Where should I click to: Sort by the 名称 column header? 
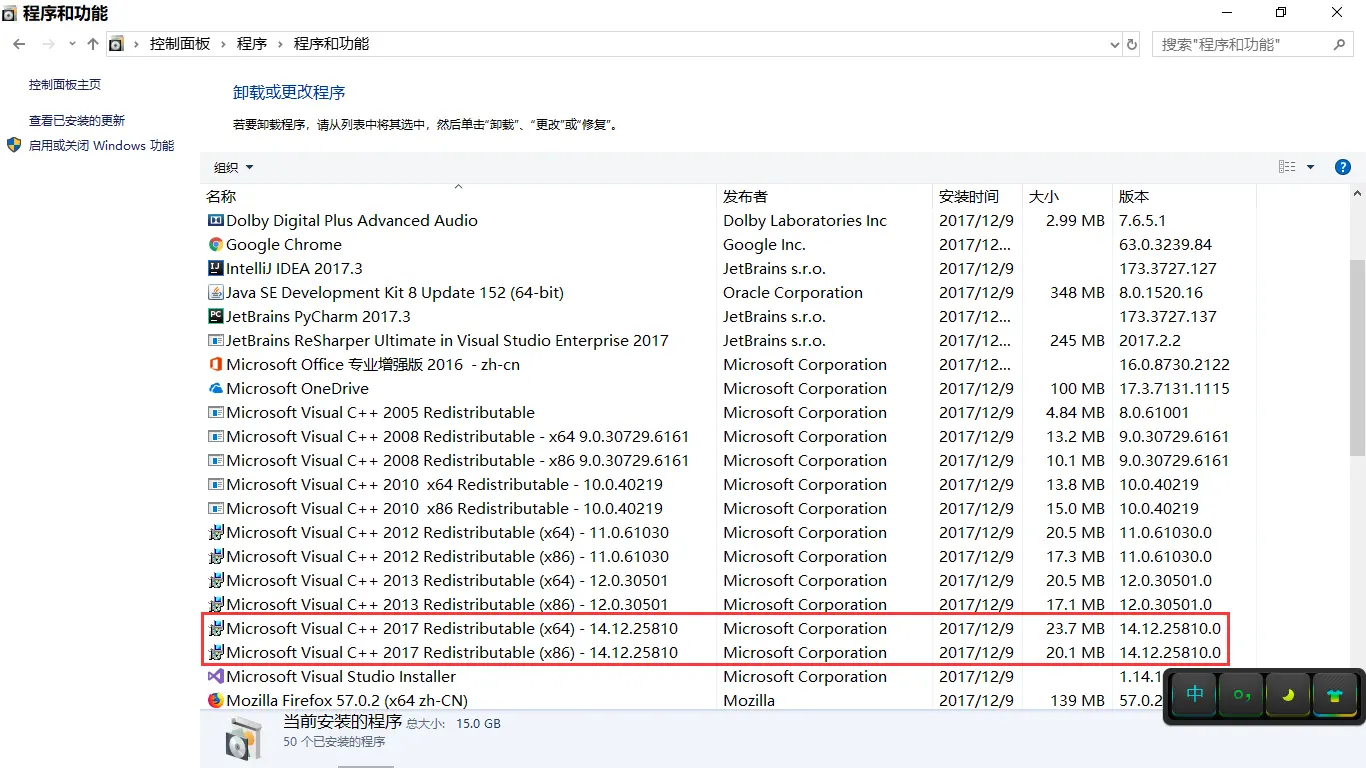click(x=459, y=196)
